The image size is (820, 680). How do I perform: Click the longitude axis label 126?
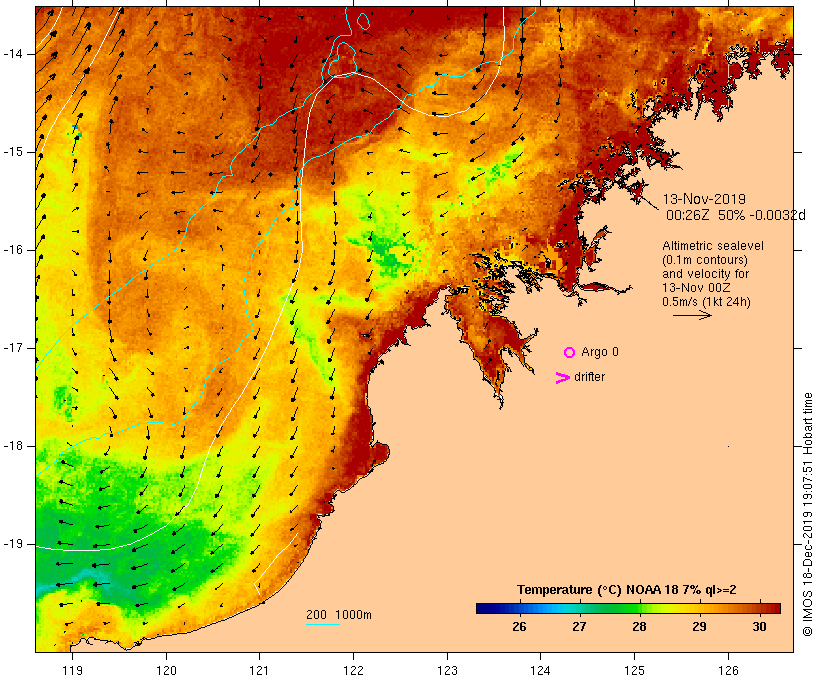pos(728,670)
